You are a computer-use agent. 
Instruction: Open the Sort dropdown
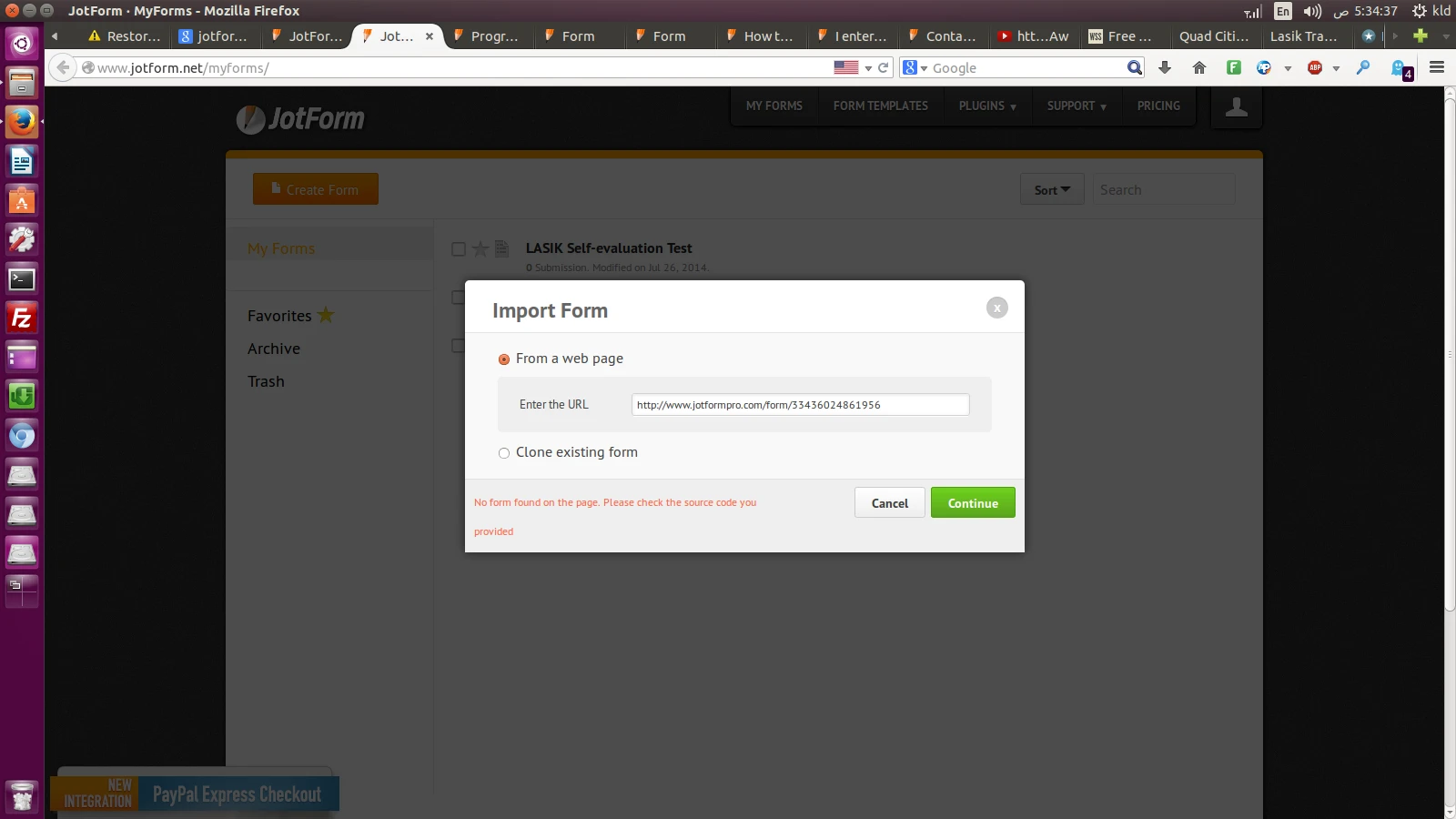(x=1051, y=189)
